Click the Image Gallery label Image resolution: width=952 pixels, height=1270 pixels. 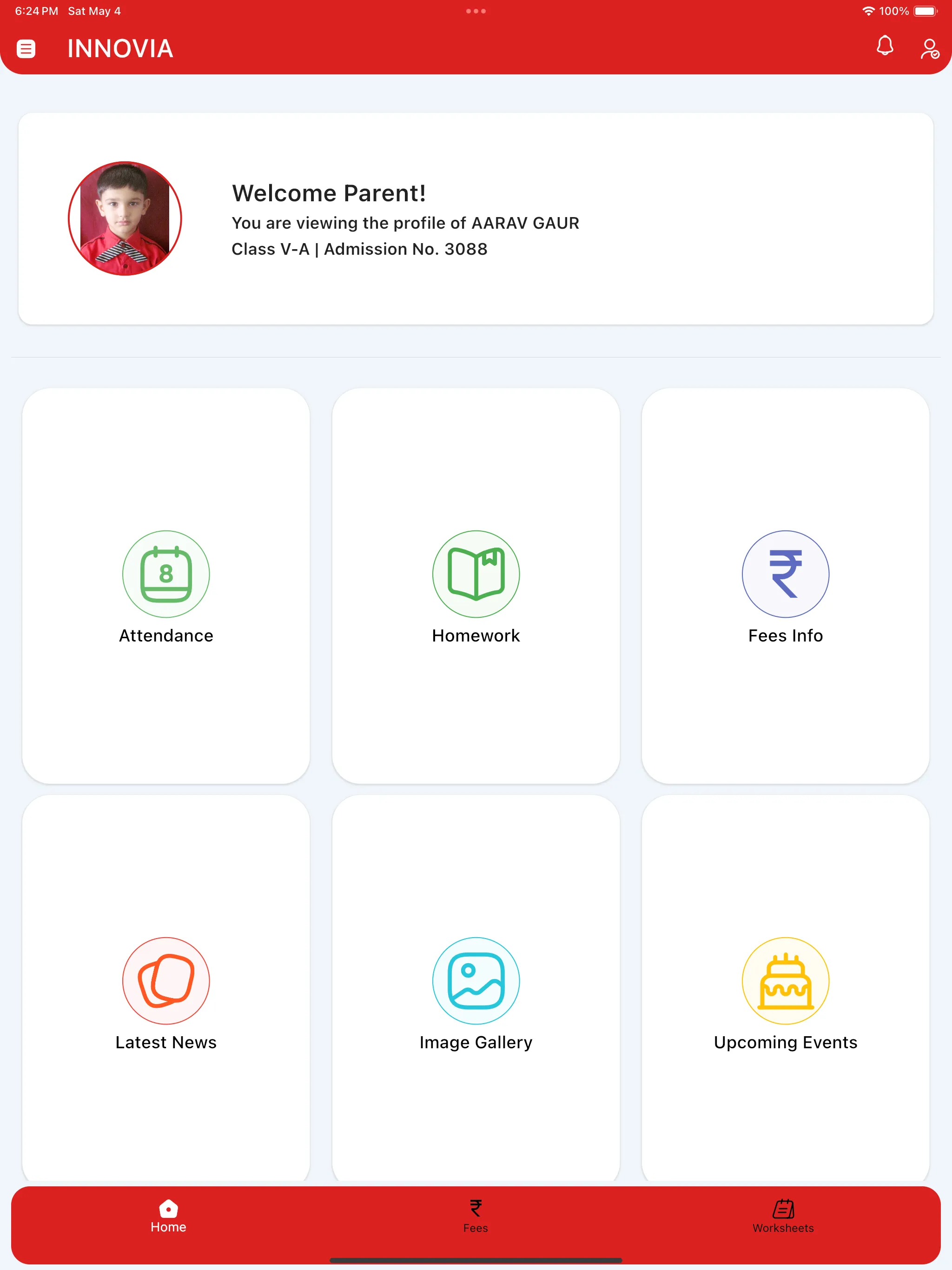[x=476, y=1043]
